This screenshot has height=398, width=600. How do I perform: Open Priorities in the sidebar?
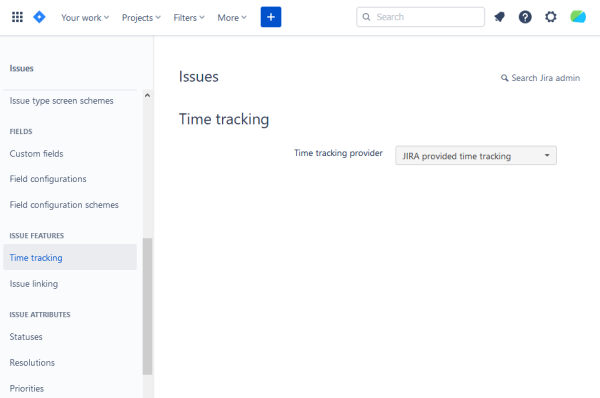click(x=27, y=388)
